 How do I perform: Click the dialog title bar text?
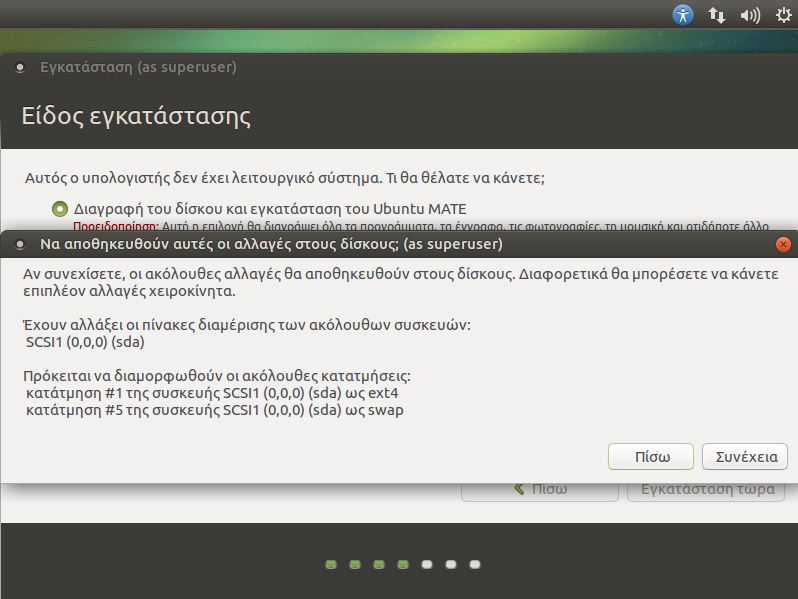click(x=270, y=244)
